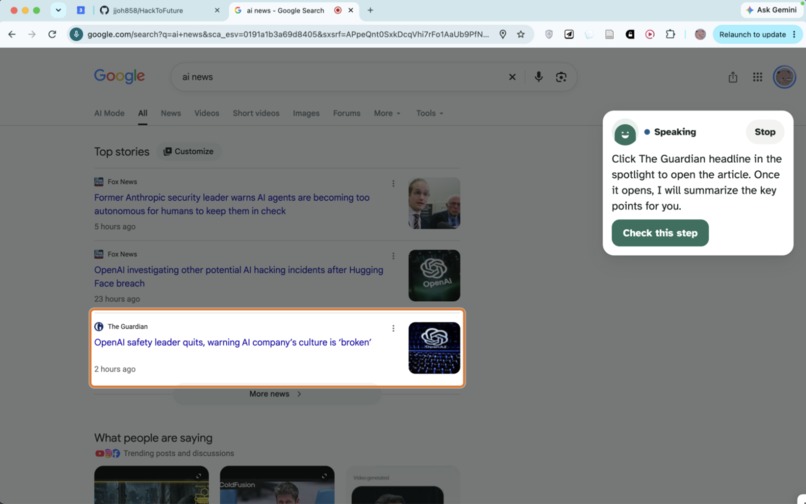Open the Short videos tab

pyautogui.click(x=256, y=113)
